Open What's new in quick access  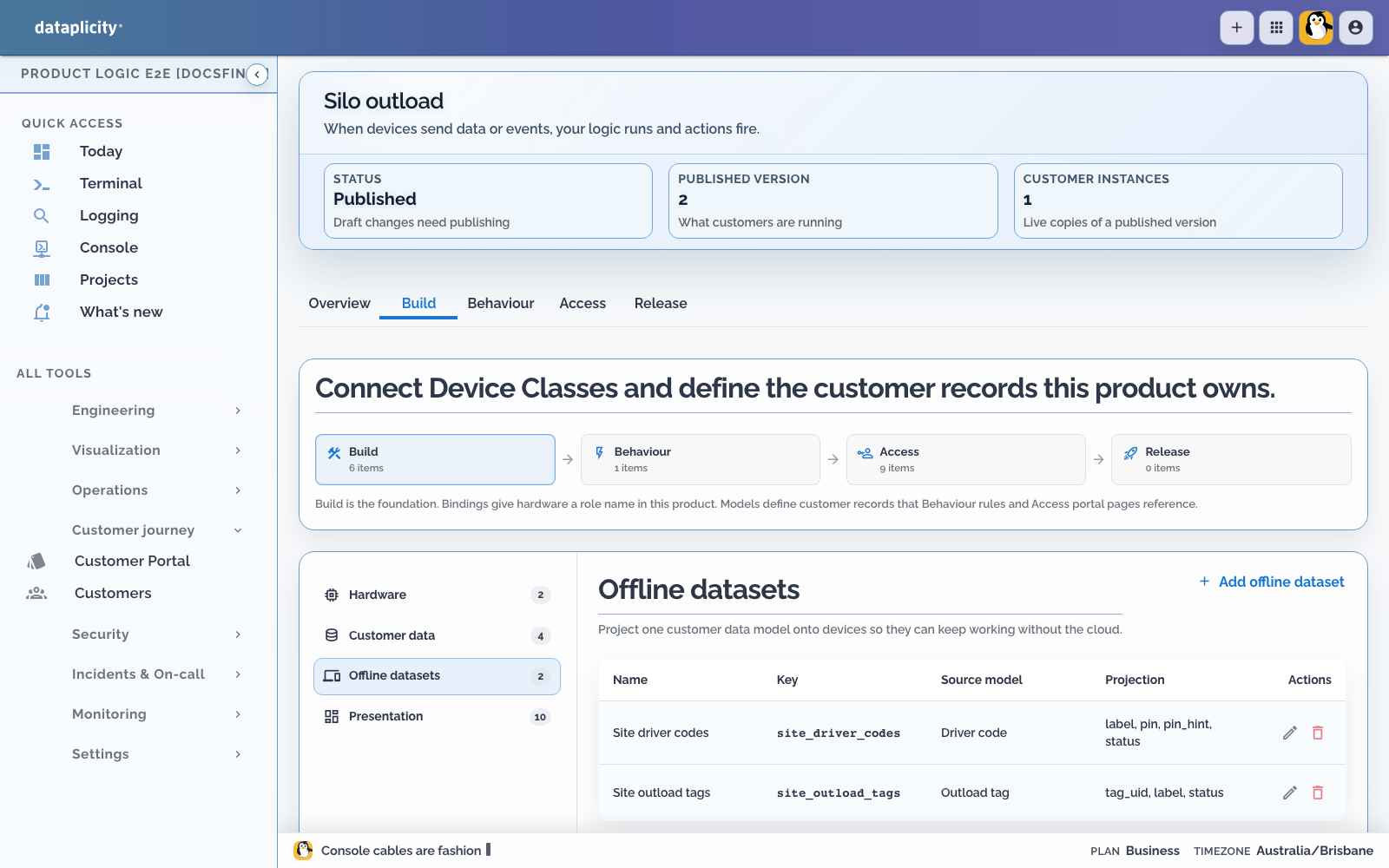[122, 312]
